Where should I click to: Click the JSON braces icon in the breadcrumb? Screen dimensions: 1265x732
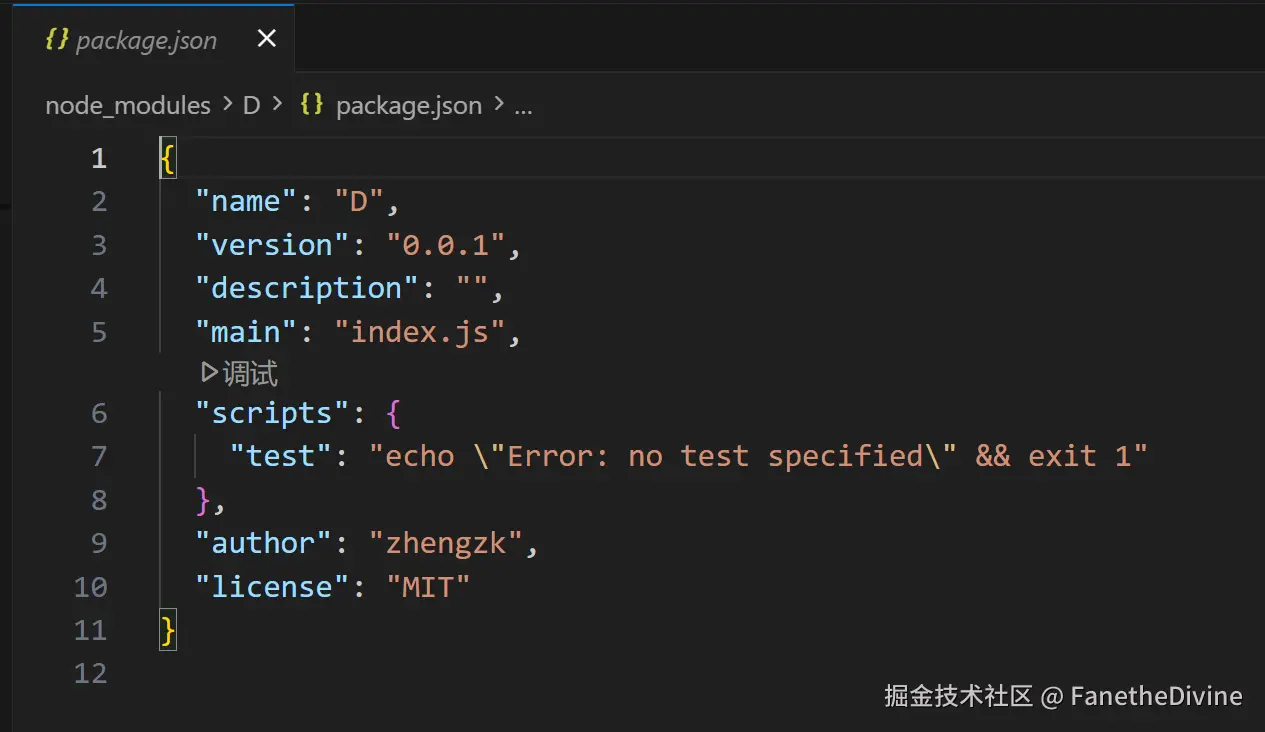pyautogui.click(x=312, y=105)
